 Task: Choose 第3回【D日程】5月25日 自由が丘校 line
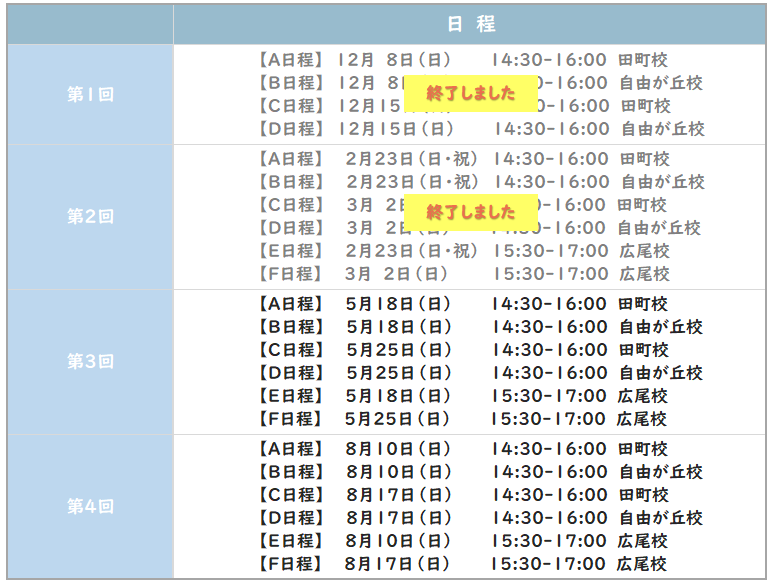click(481, 373)
